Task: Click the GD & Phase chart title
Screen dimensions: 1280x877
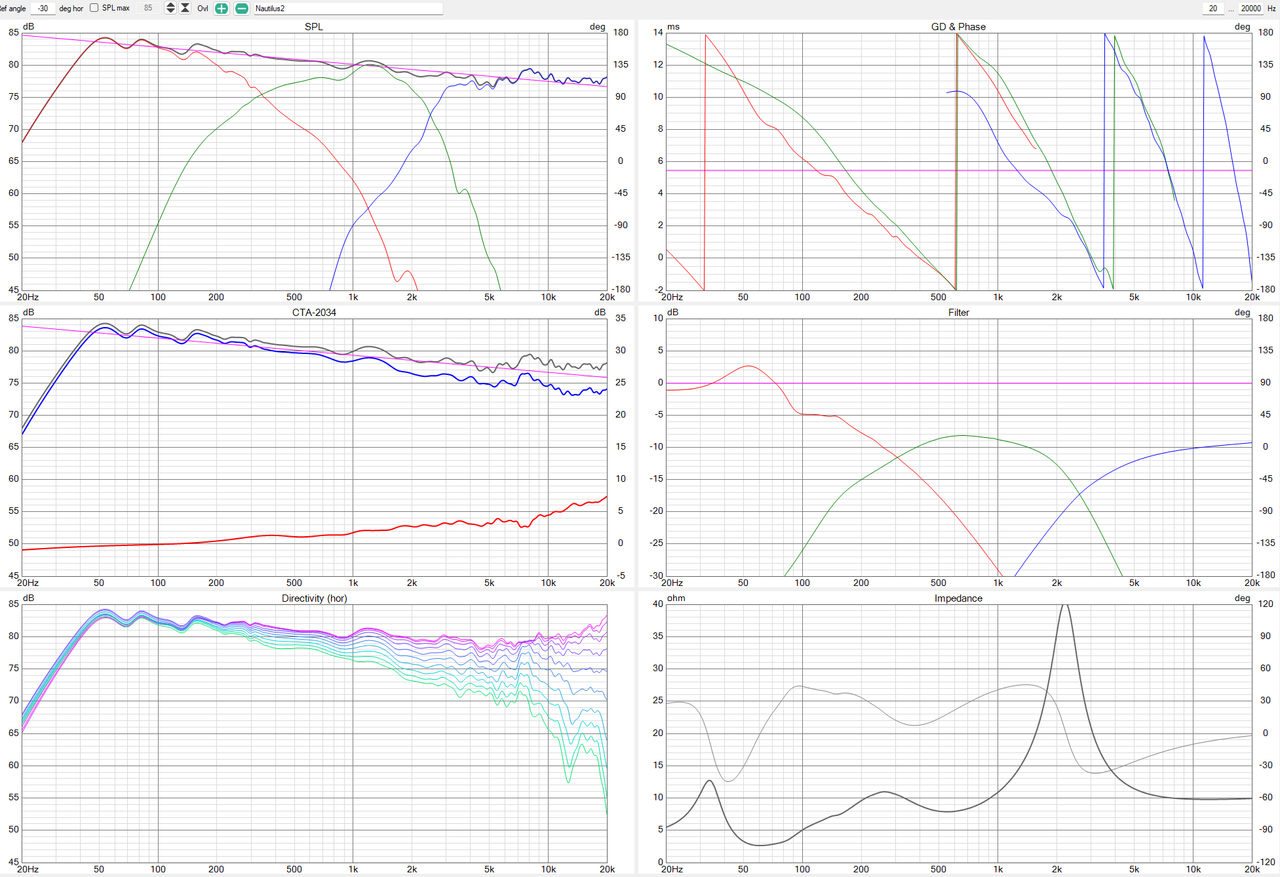Action: pyautogui.click(x=958, y=26)
